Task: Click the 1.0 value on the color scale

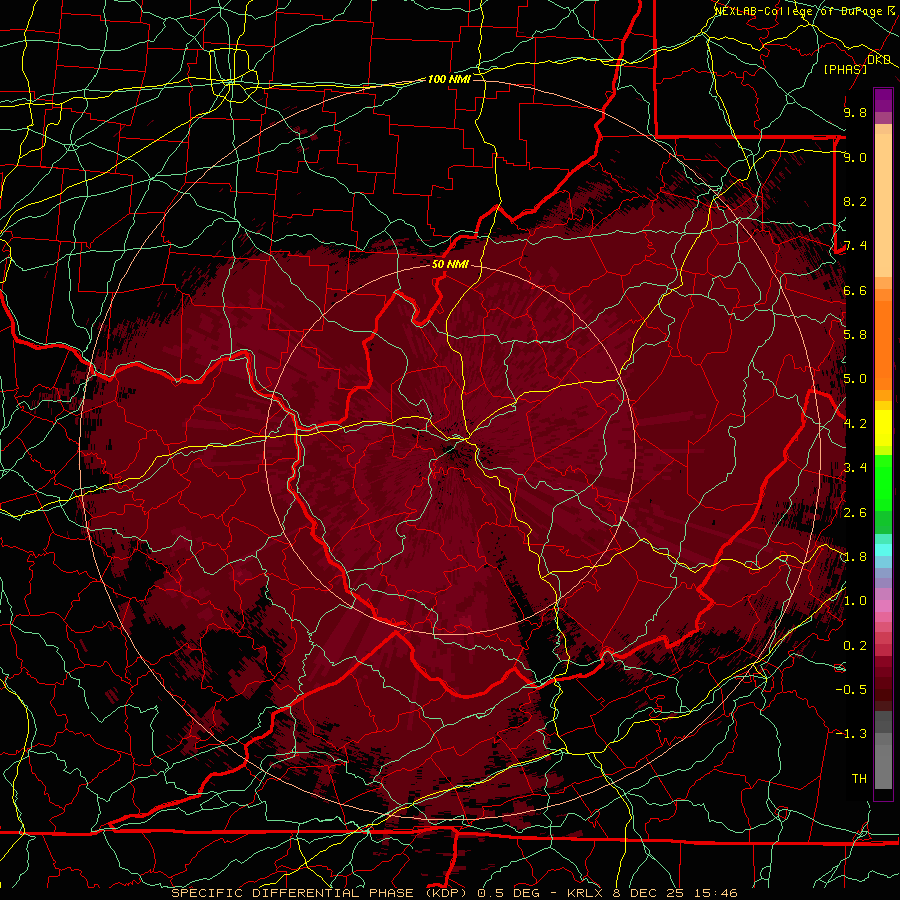Action: (x=855, y=601)
